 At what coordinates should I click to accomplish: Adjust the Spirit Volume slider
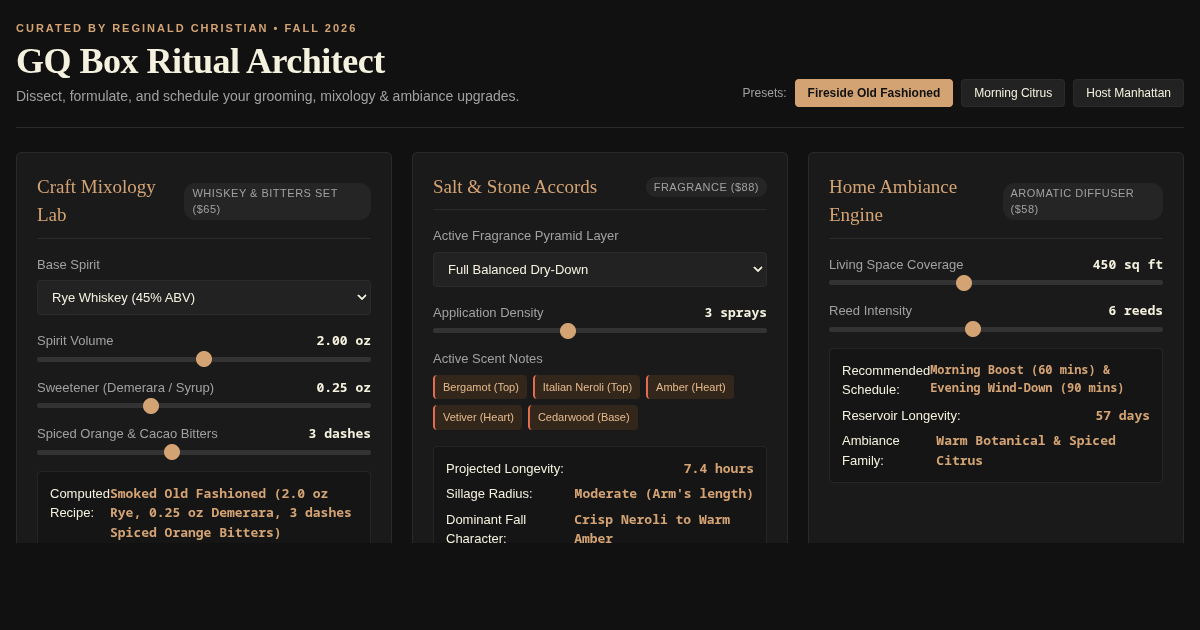click(204, 359)
